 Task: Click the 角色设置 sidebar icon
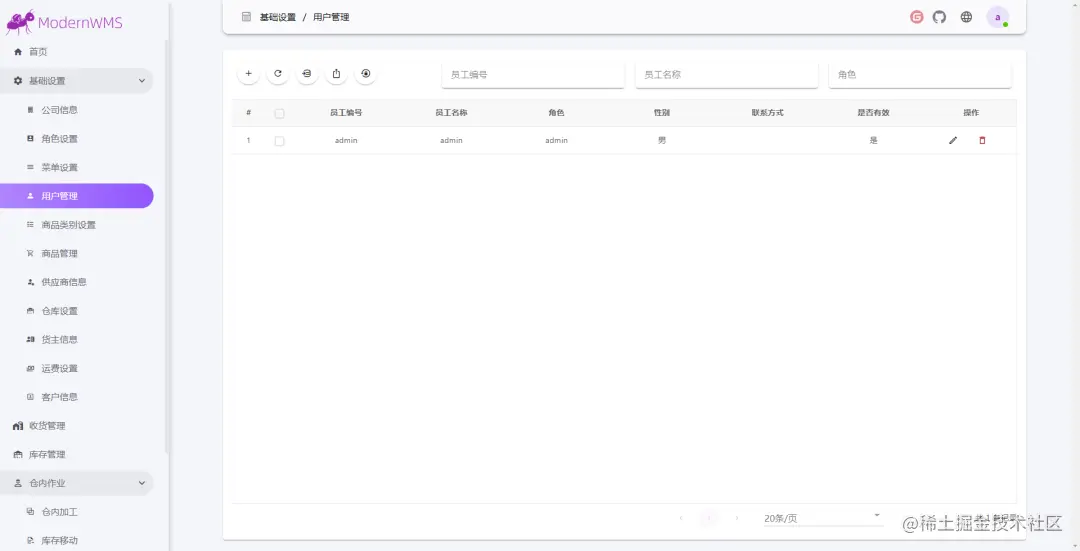coord(30,138)
